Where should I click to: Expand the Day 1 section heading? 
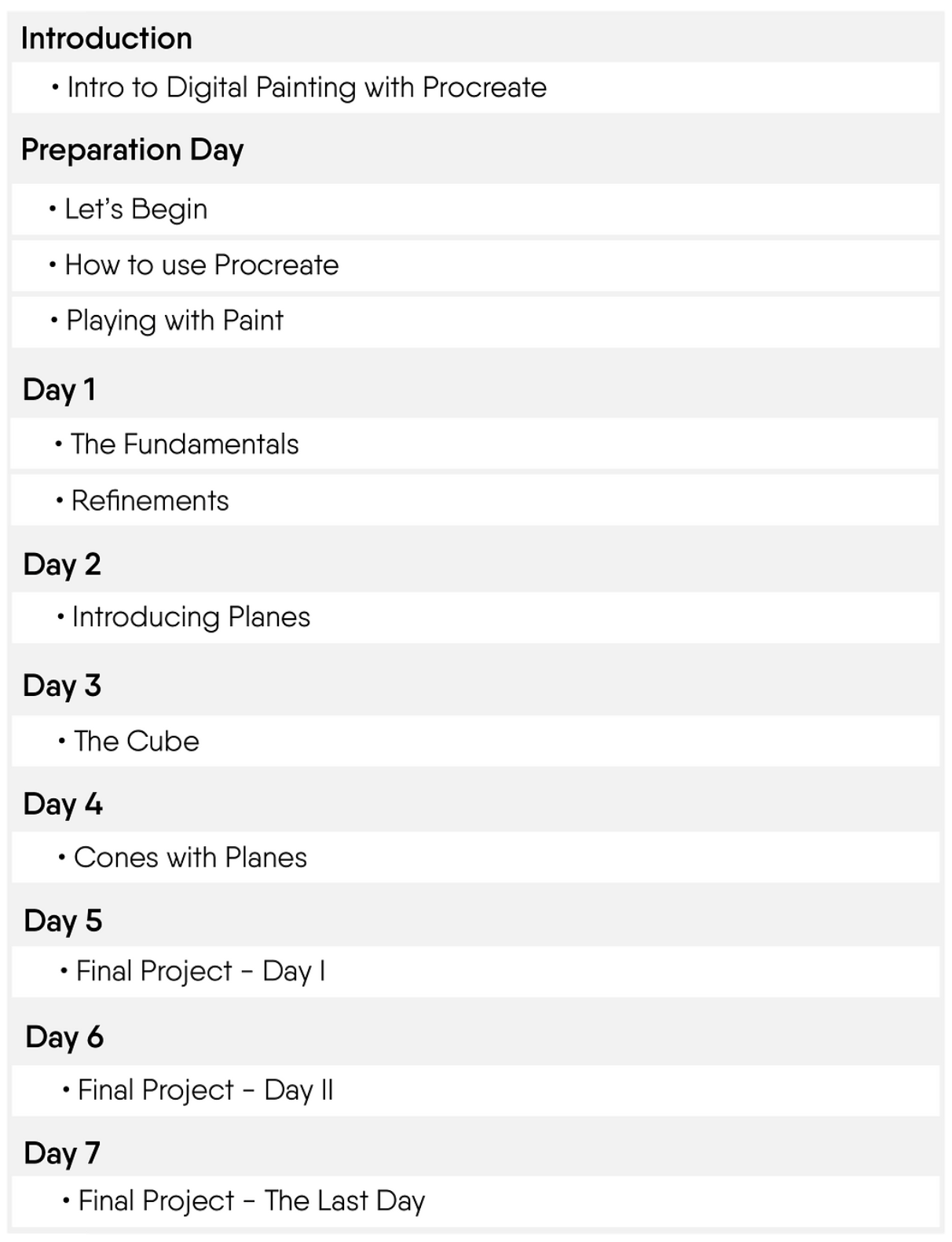click(60, 390)
